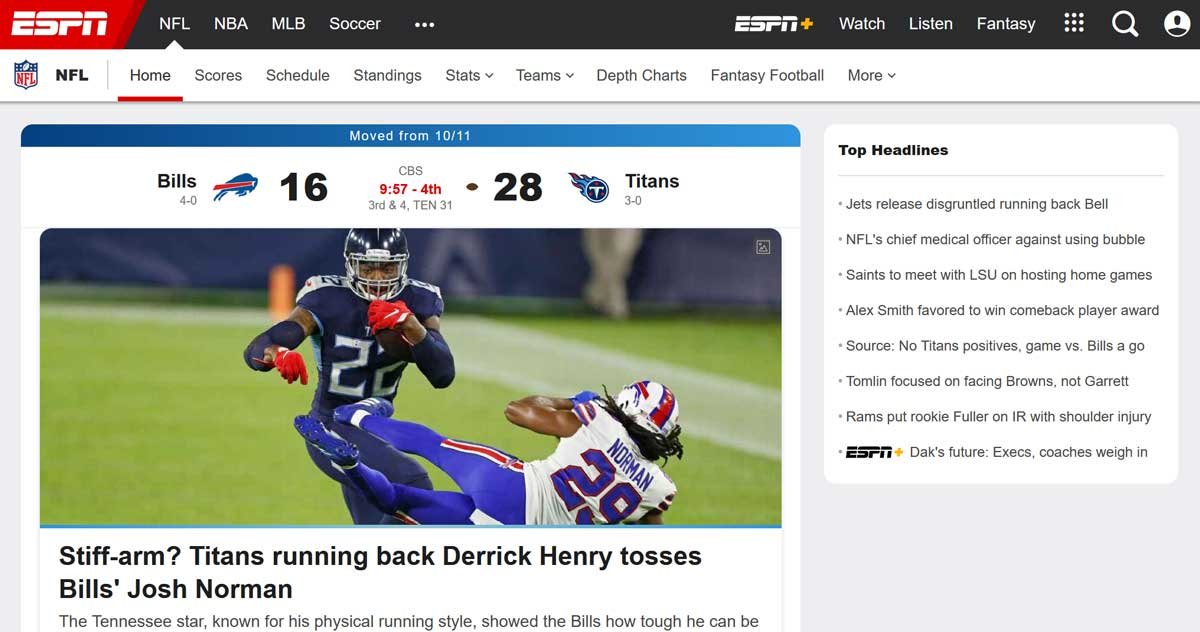
Task: Open the Titans team name link
Action: pos(652,181)
